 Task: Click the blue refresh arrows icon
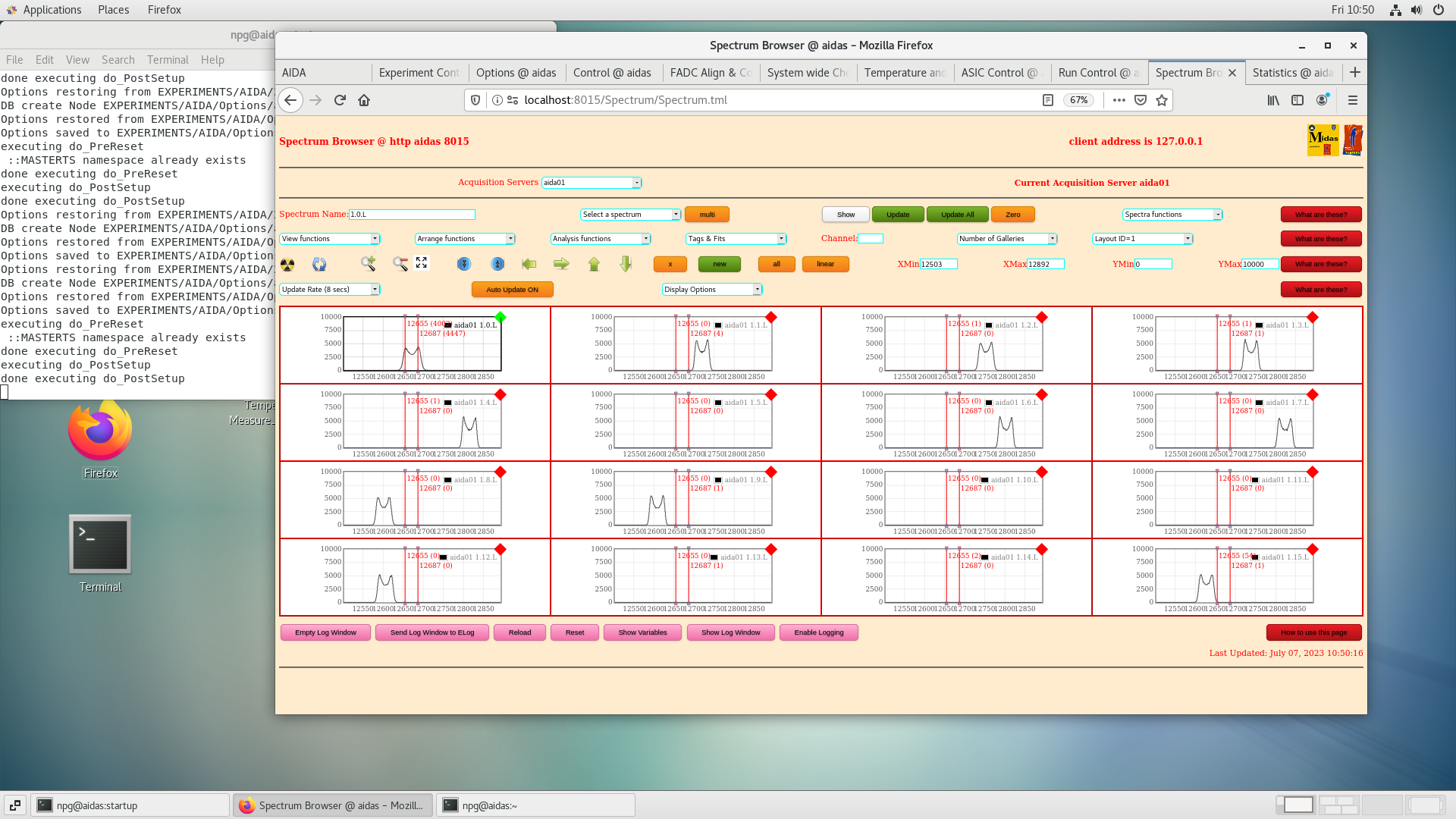(x=319, y=264)
